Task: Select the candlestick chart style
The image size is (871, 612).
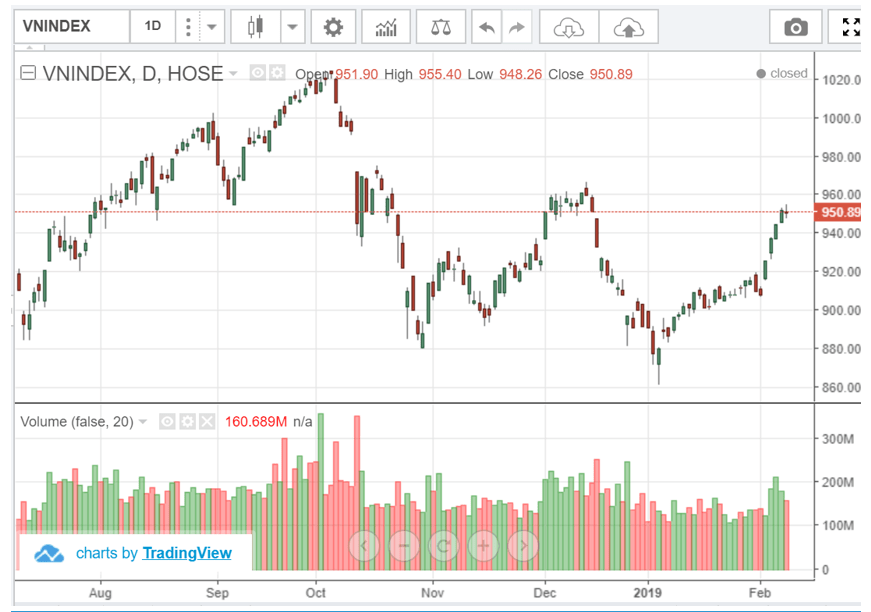Action: tap(255, 27)
